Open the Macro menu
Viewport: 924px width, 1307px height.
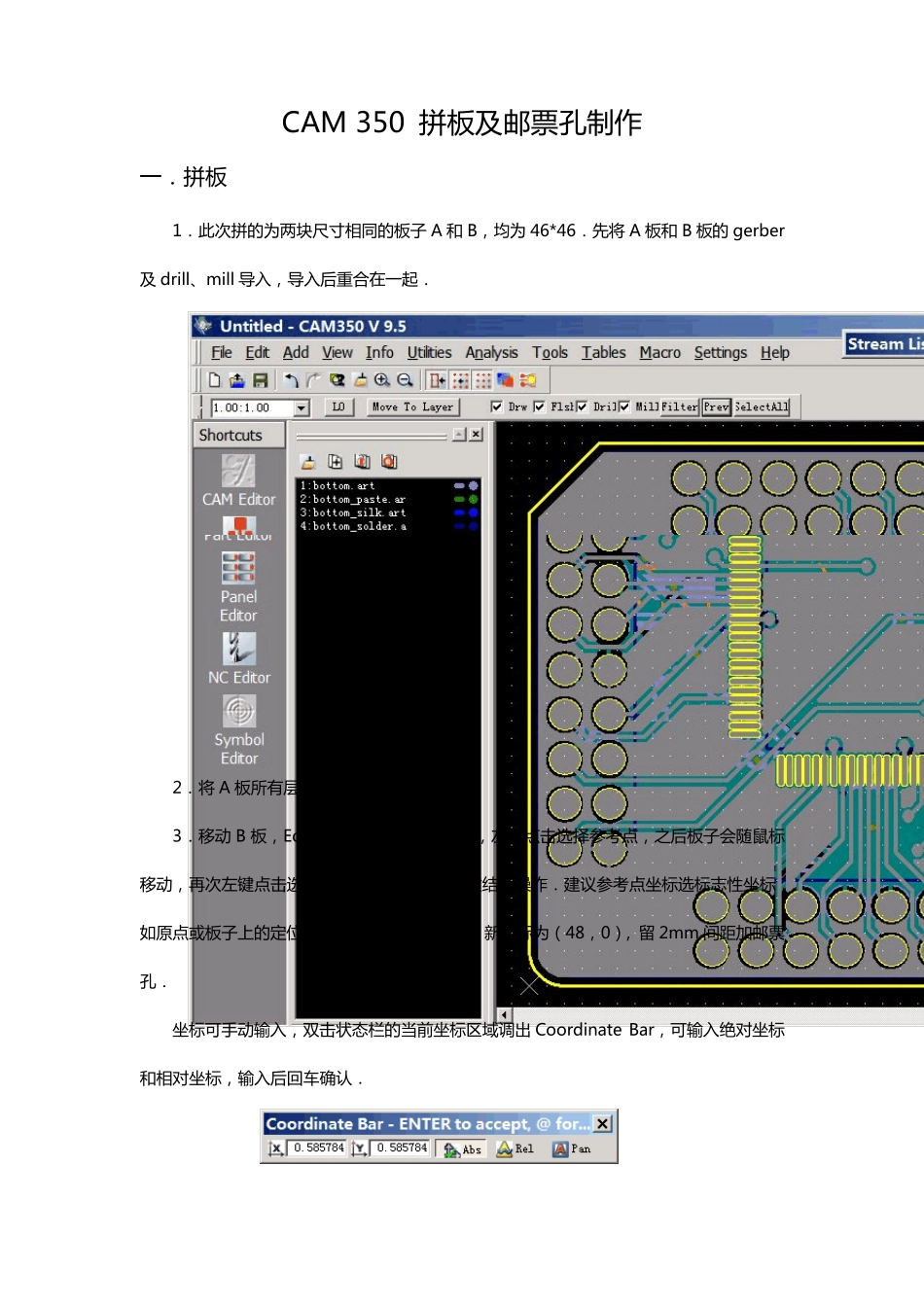(659, 352)
